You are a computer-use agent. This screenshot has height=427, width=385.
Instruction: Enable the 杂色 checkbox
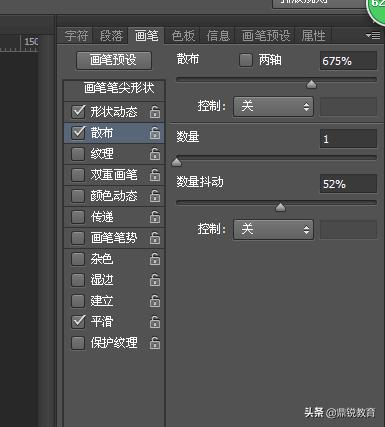[78, 259]
